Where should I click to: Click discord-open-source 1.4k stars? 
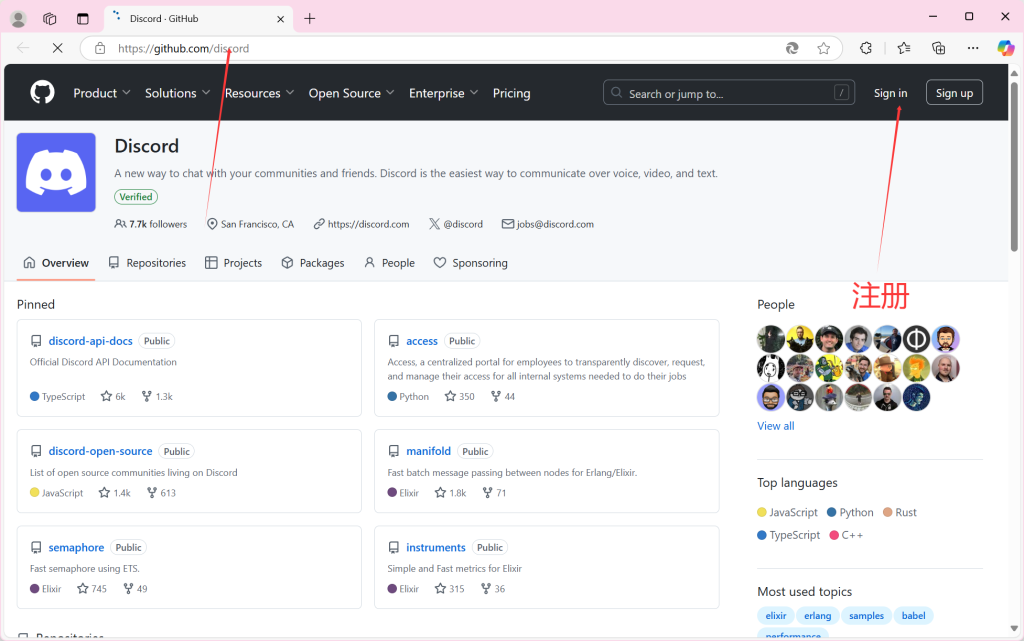click(x=114, y=493)
